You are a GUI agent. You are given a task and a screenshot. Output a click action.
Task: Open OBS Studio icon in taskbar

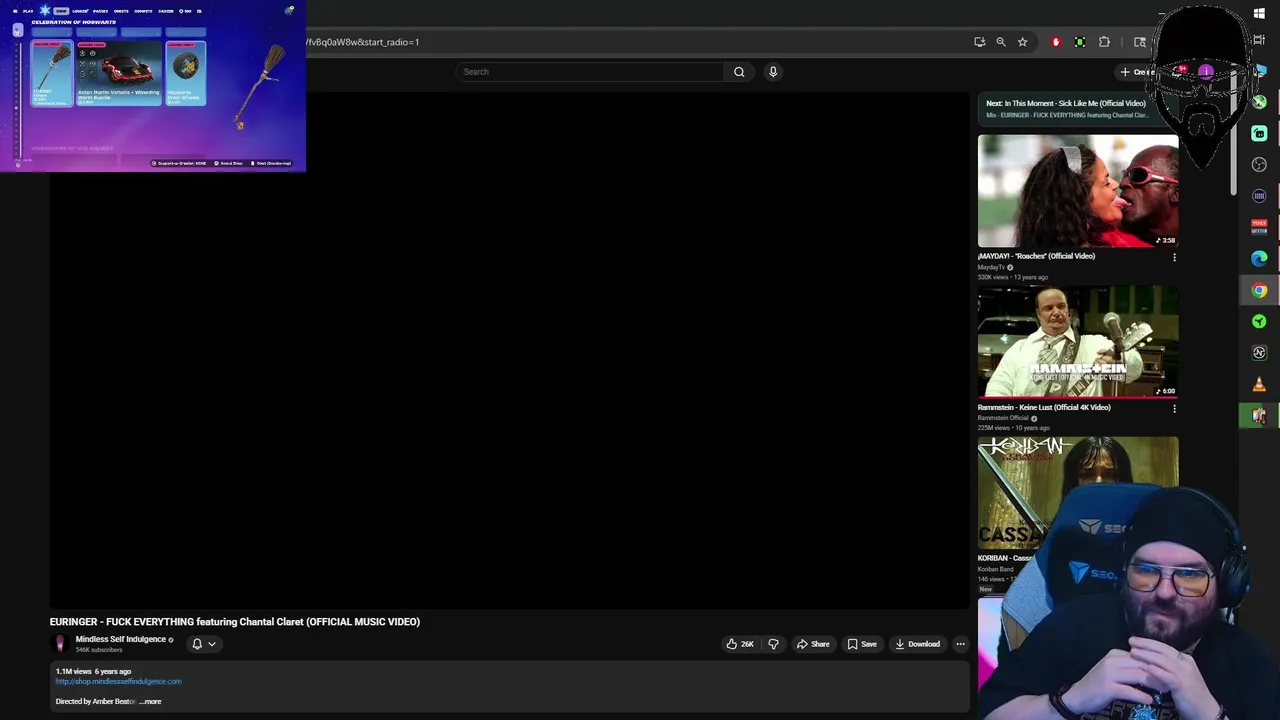pos(1259,164)
